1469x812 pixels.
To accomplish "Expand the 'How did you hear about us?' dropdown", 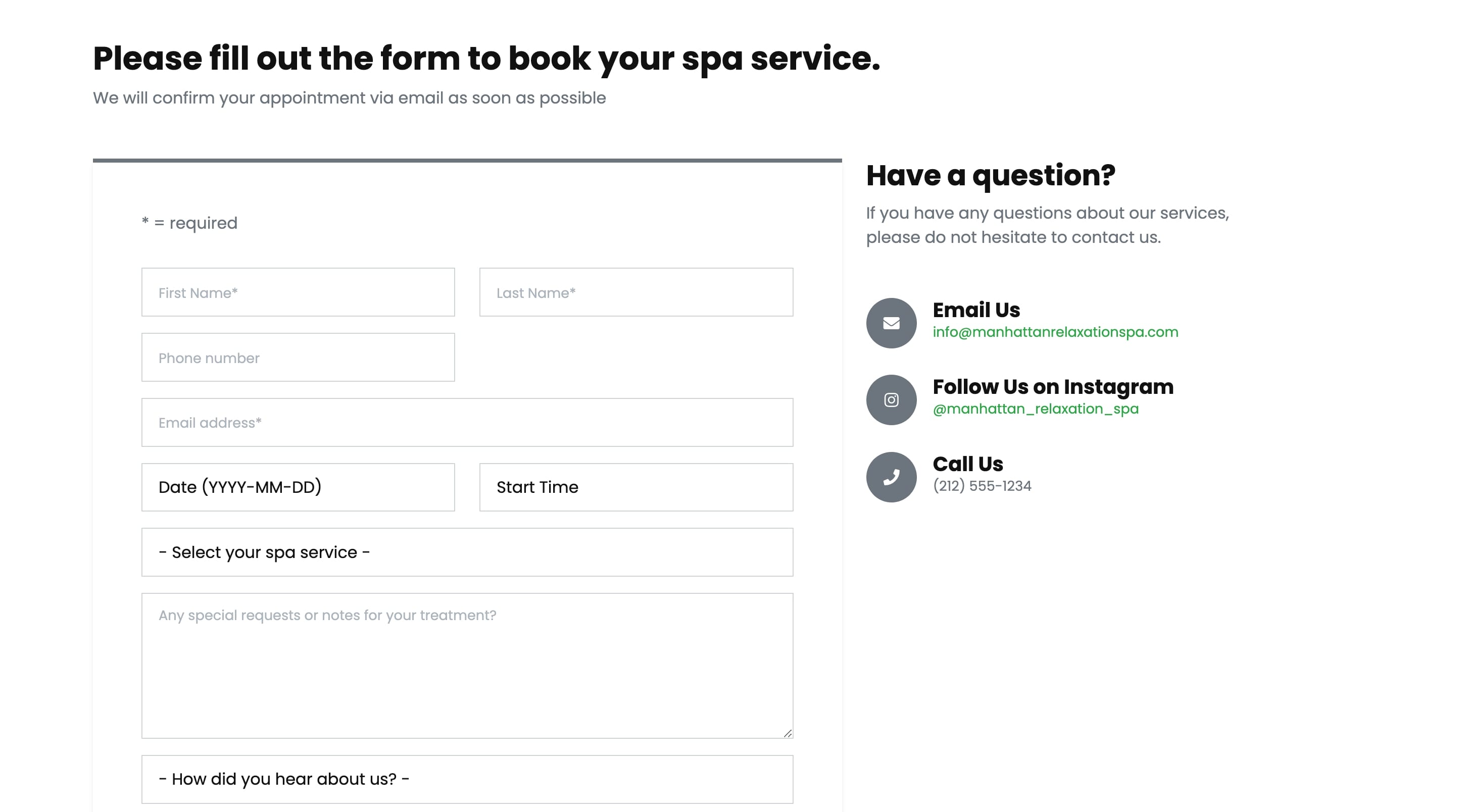I will pos(467,779).
